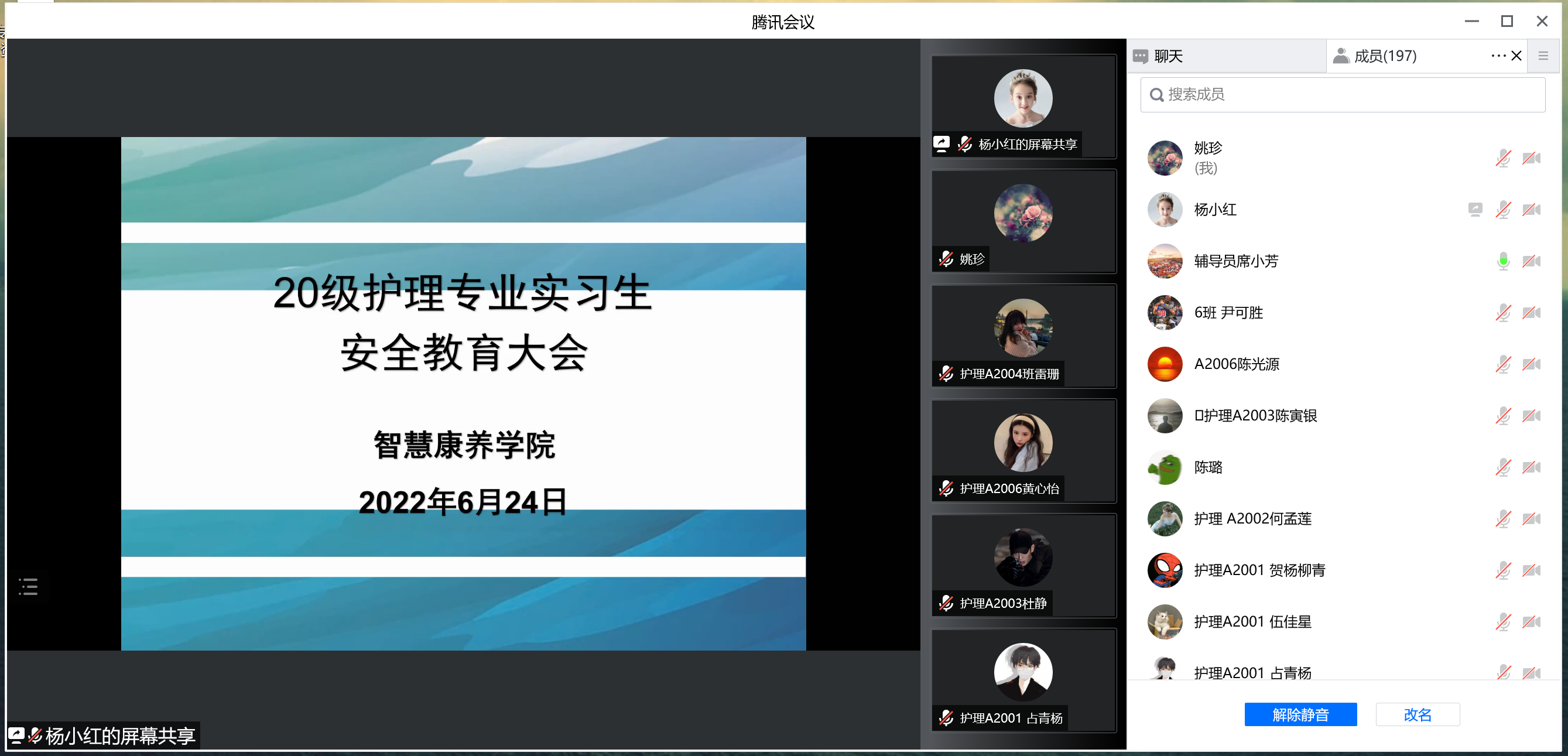Open the hamburger menu icon beside members tab
This screenshot has height=756, width=1568.
pos(1543,56)
